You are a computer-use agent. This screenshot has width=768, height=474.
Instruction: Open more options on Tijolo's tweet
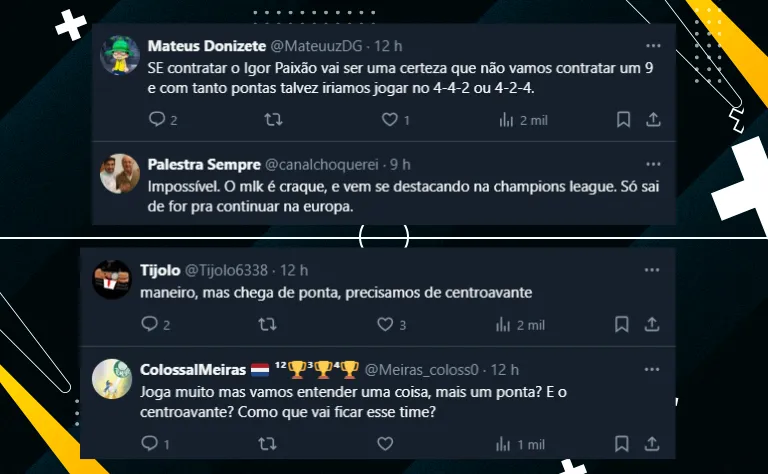tap(652, 270)
